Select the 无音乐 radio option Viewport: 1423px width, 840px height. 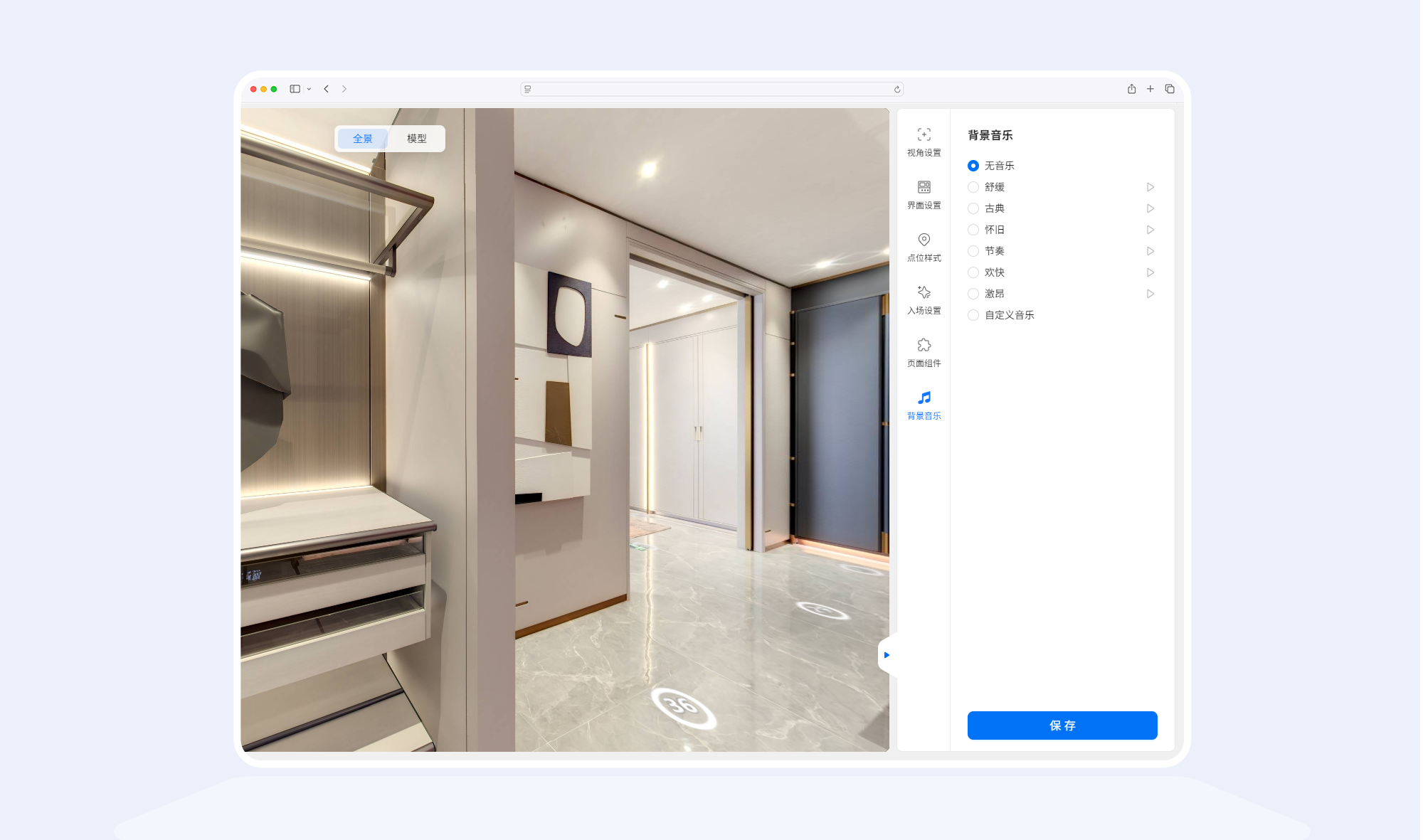[973, 166]
